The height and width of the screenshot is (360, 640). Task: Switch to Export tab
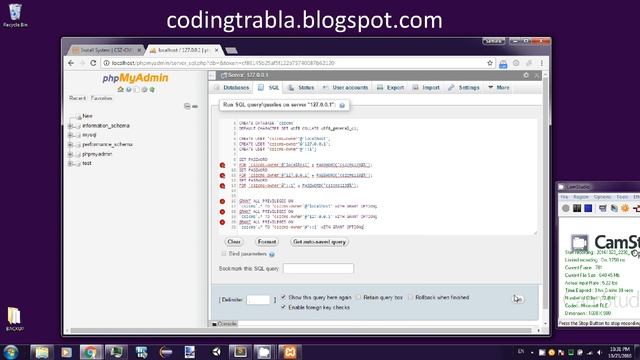click(390, 87)
